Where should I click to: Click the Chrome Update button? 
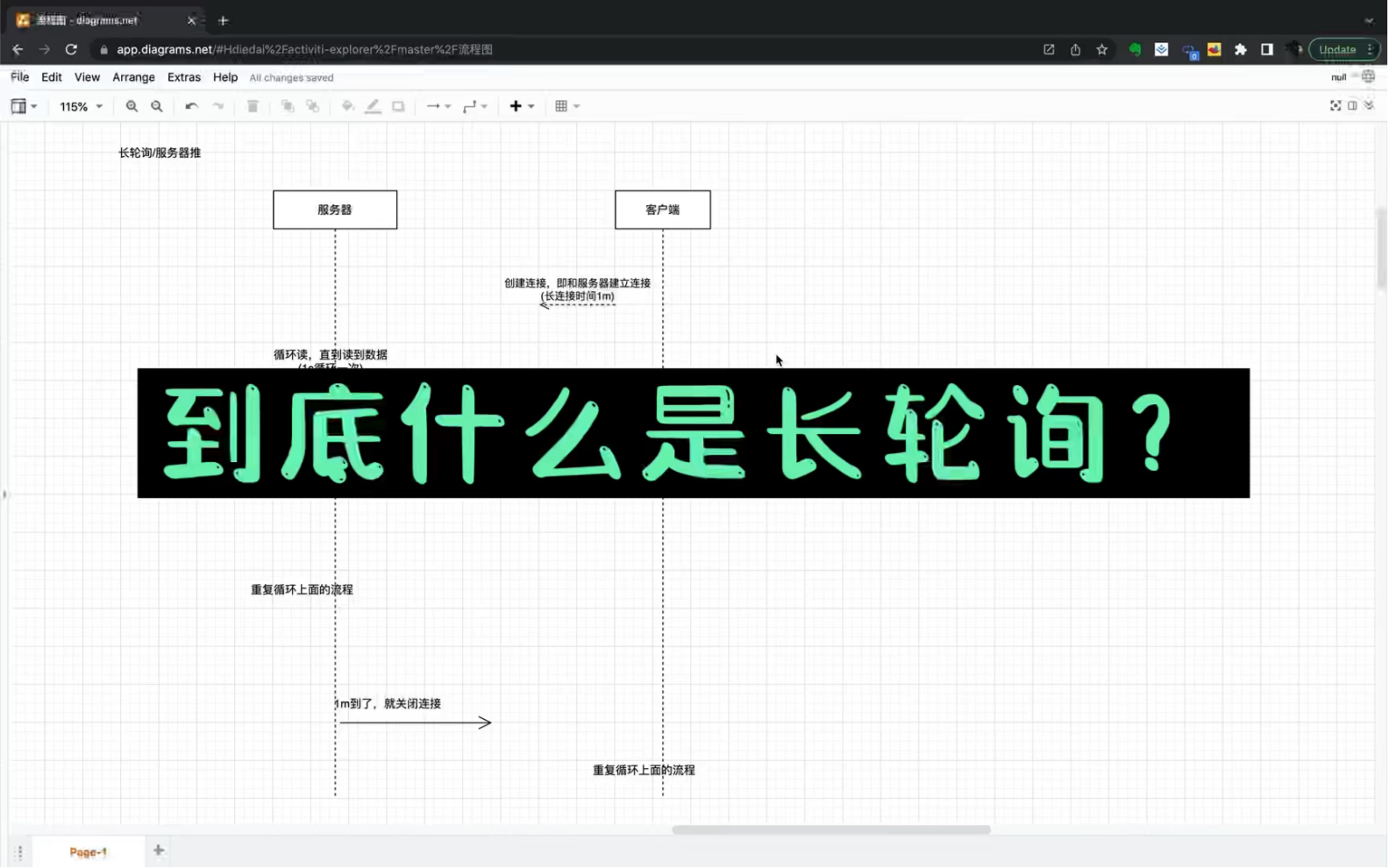click(1345, 50)
